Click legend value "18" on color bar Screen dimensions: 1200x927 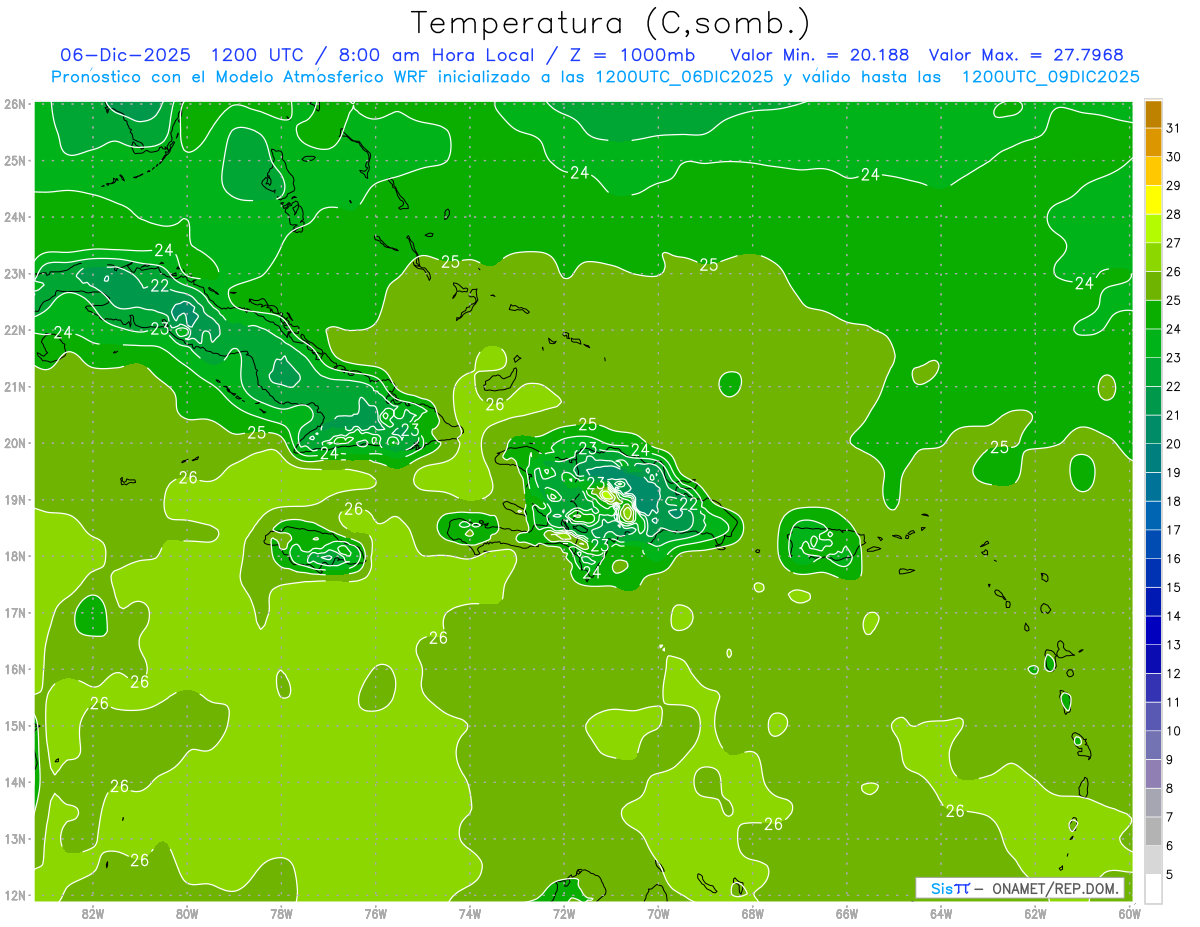pyautogui.click(x=1174, y=501)
